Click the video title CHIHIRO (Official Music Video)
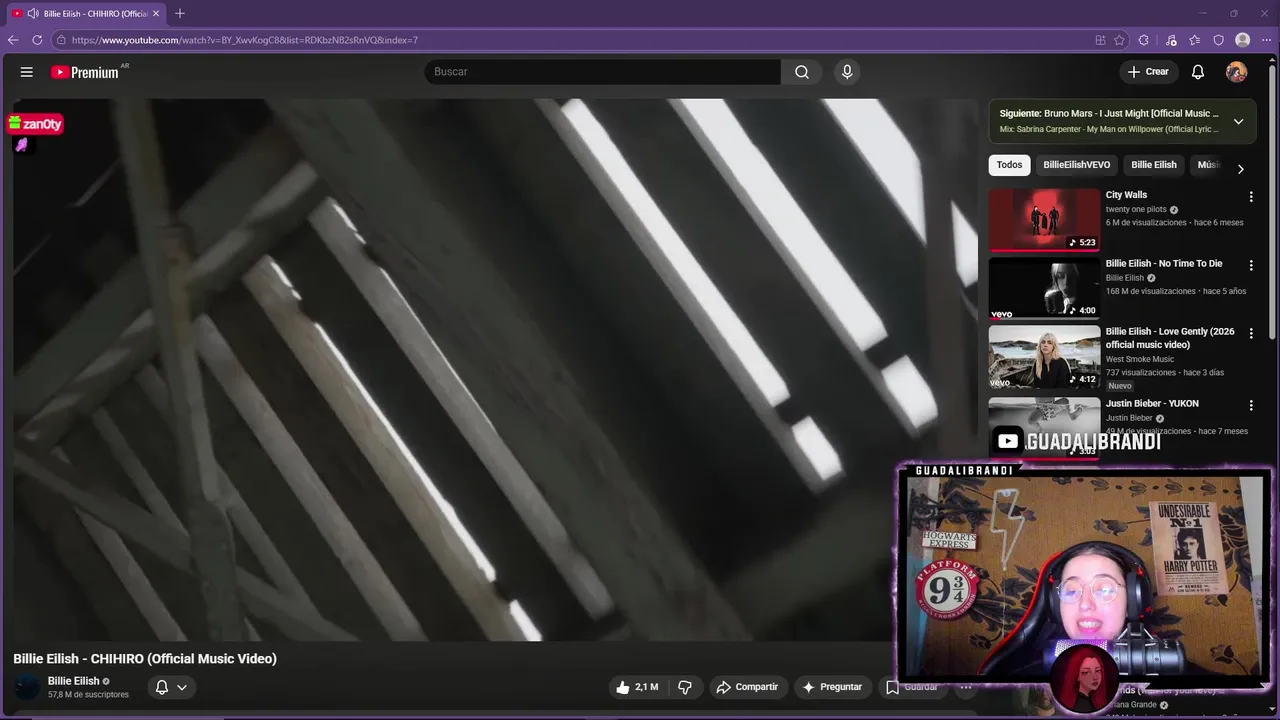Screen dimensions: 1280x720 (x=145, y=658)
